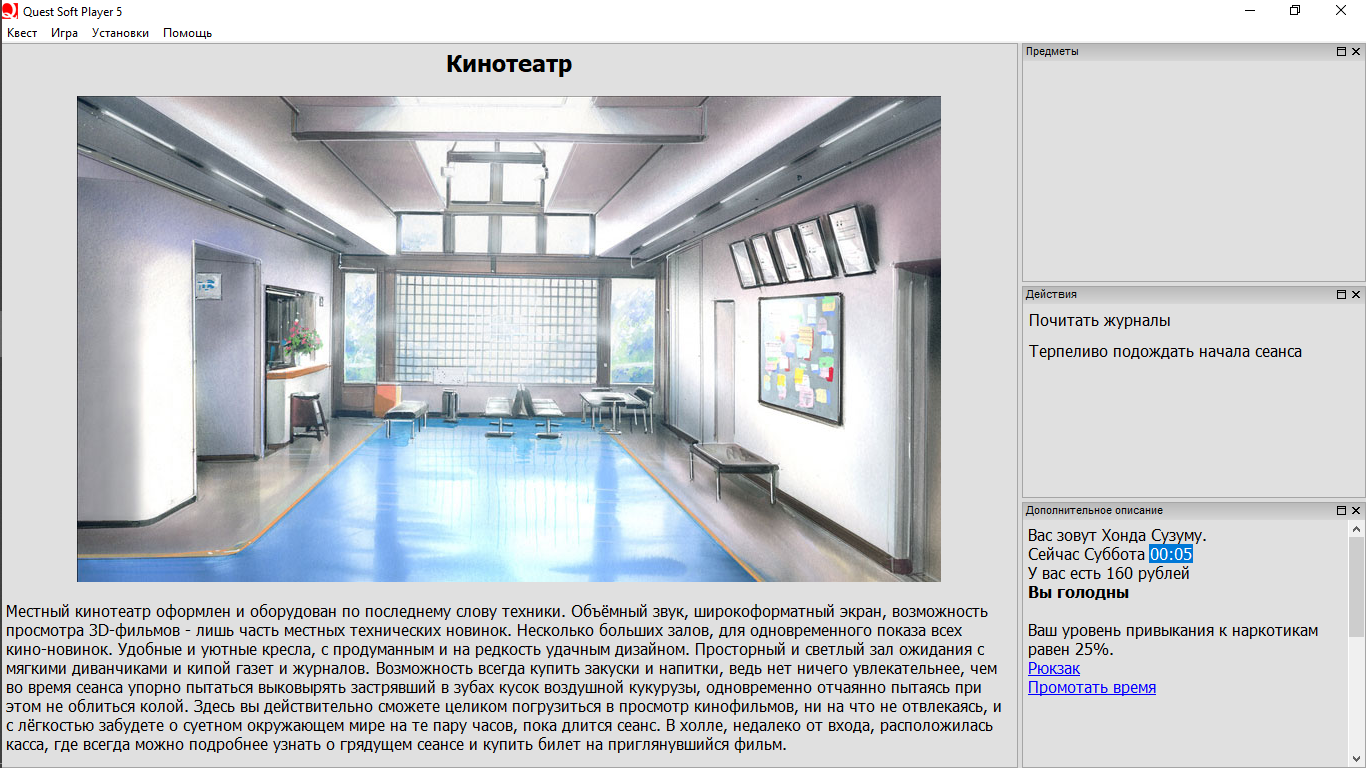Click the Quest Soft Player app icon
Image resolution: width=1366 pixels, height=768 pixels.
coord(10,10)
